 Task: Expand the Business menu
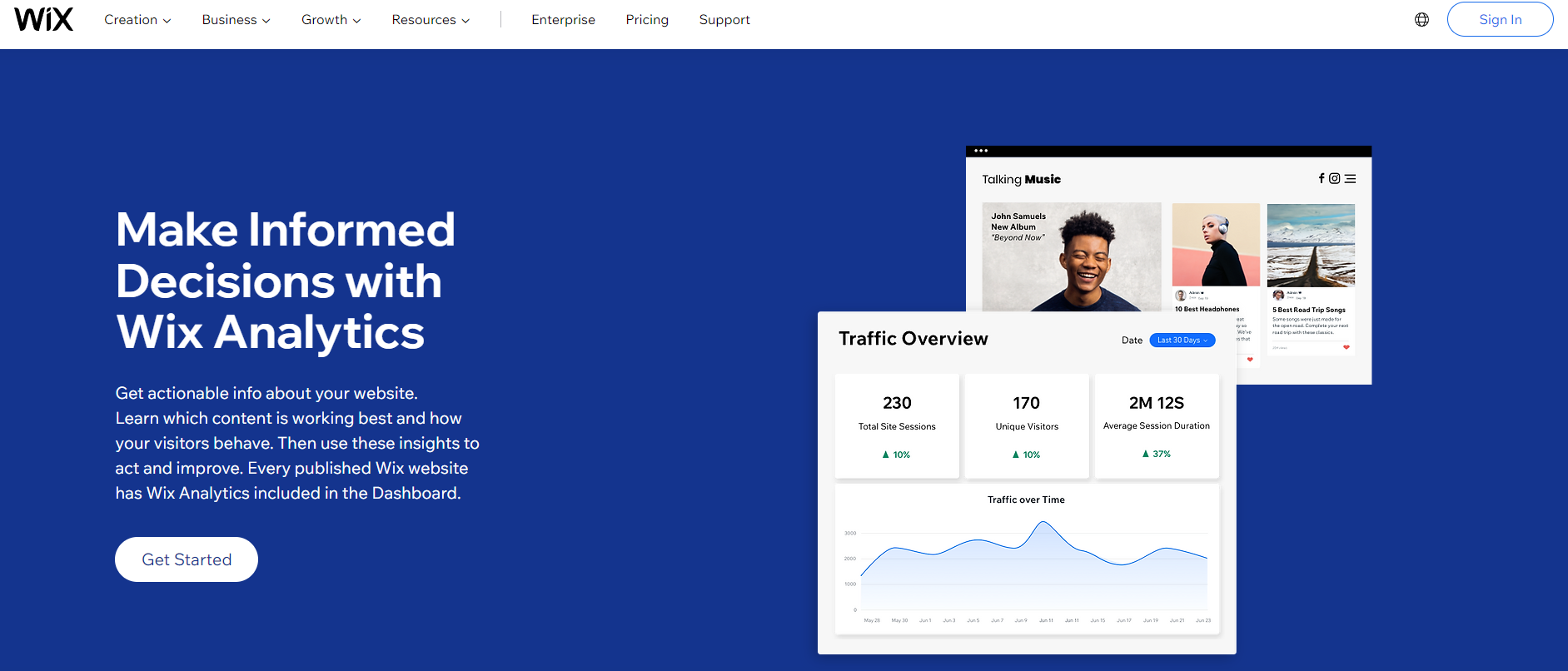click(x=236, y=19)
